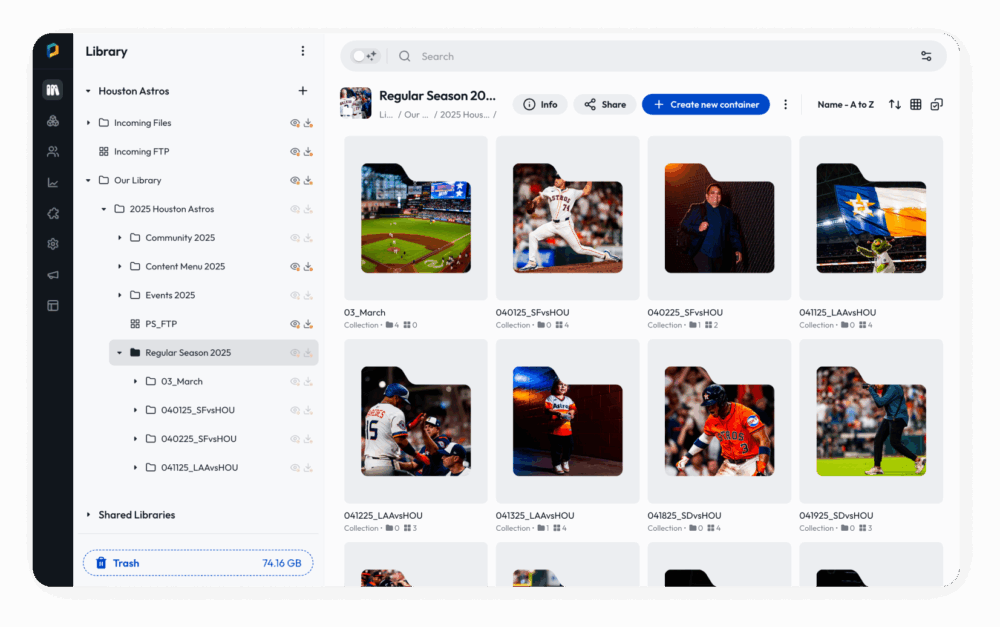This screenshot has width=1000, height=627.
Task: Select PS_FTP in the folder tree
Action: coord(161,324)
